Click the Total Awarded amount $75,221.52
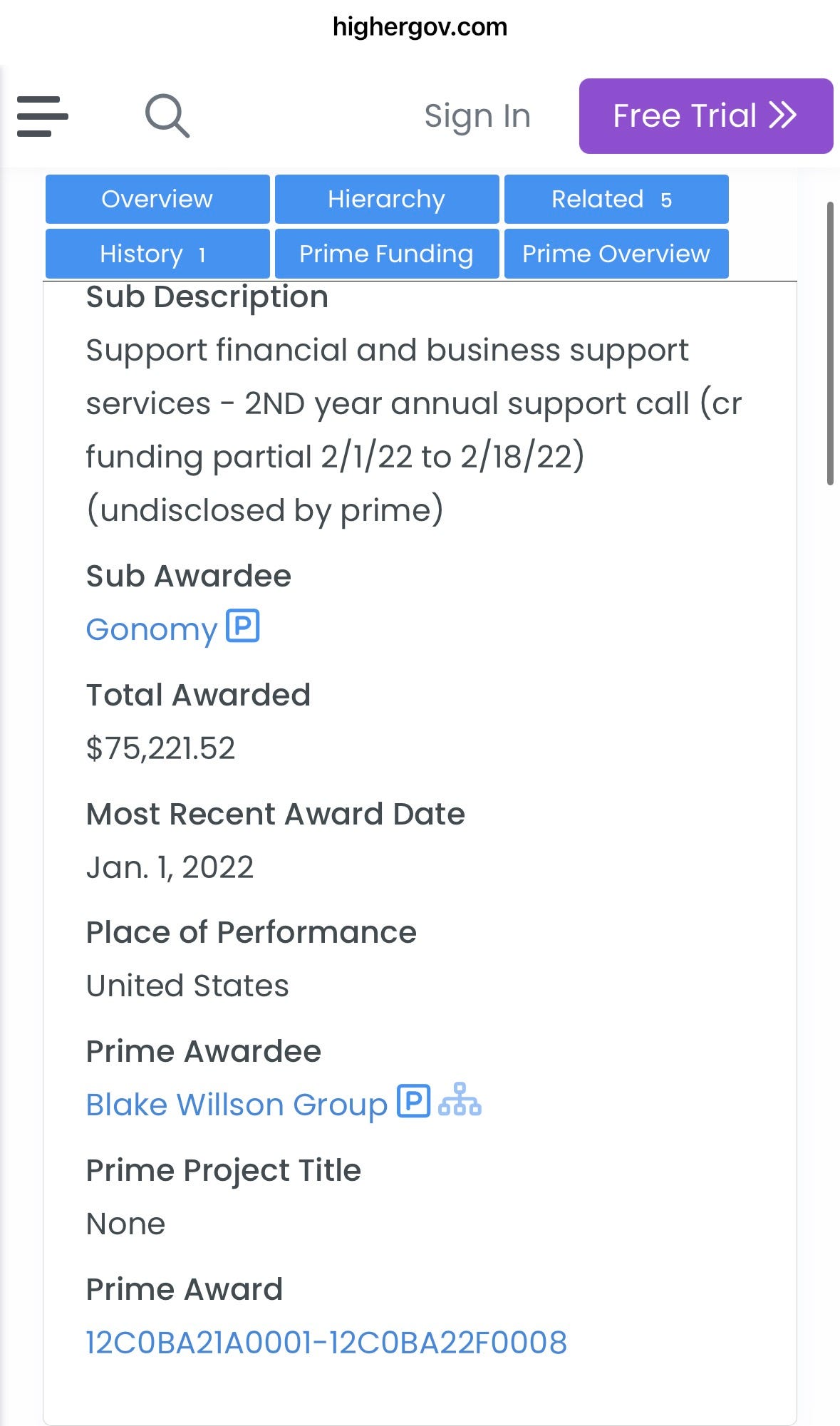Image resolution: width=840 pixels, height=1426 pixels. pyautogui.click(x=160, y=748)
